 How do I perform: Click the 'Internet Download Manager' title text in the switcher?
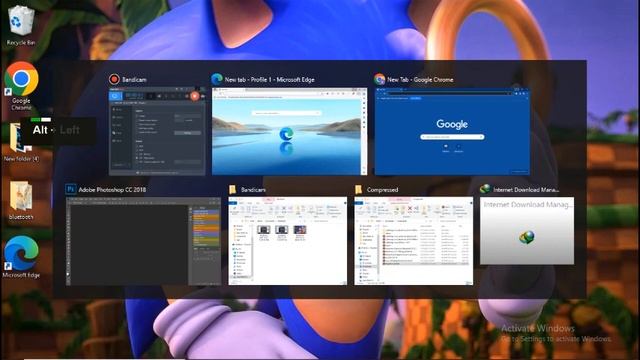coord(526,190)
